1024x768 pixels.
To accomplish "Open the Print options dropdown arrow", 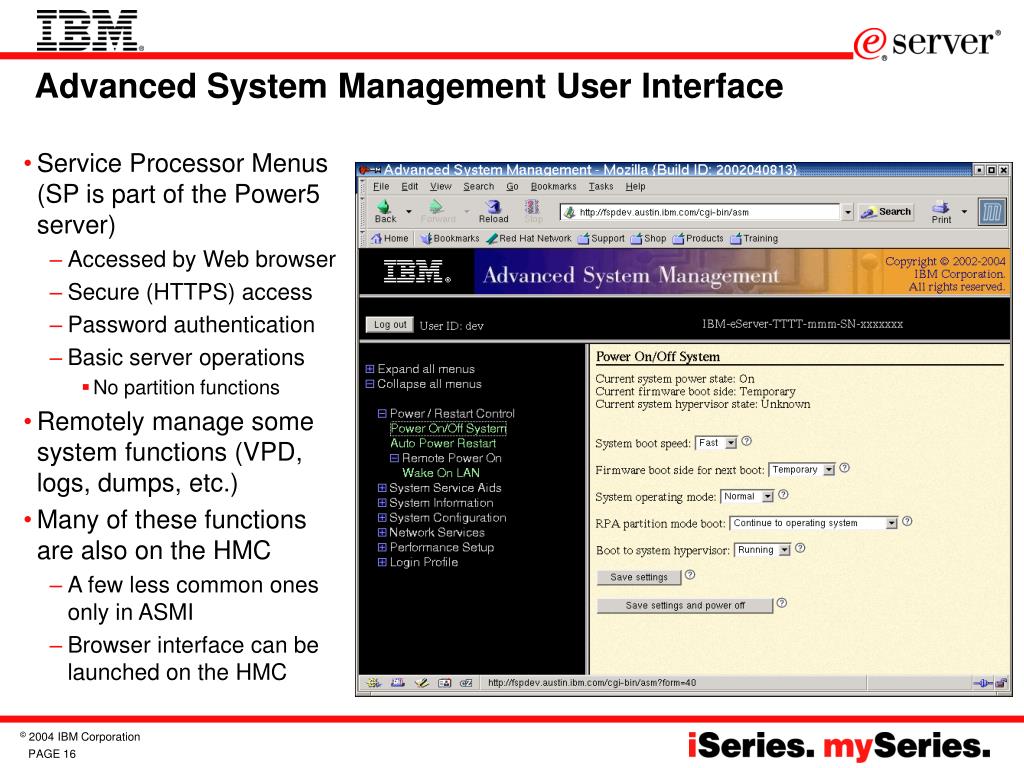I will [x=964, y=212].
